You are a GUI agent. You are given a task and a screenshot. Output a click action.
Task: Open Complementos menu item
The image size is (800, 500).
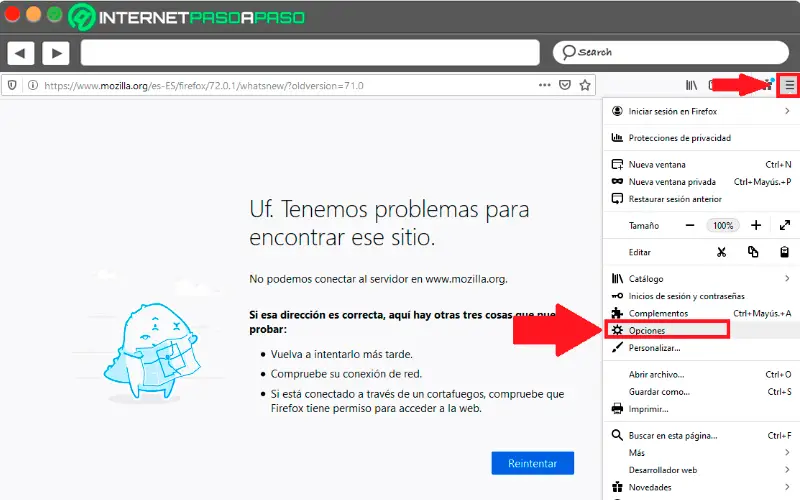tap(702, 313)
